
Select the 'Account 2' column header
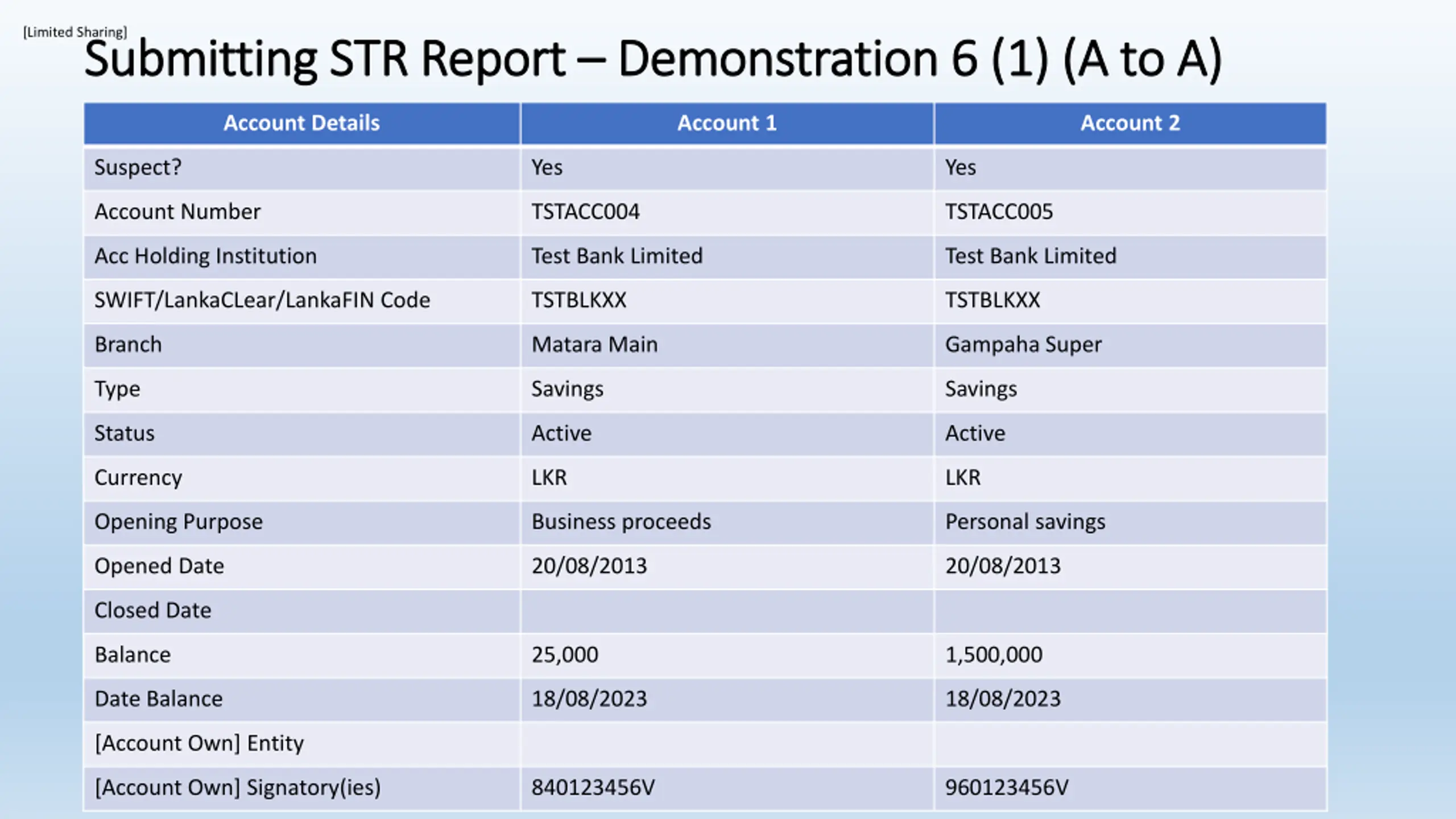point(1130,123)
